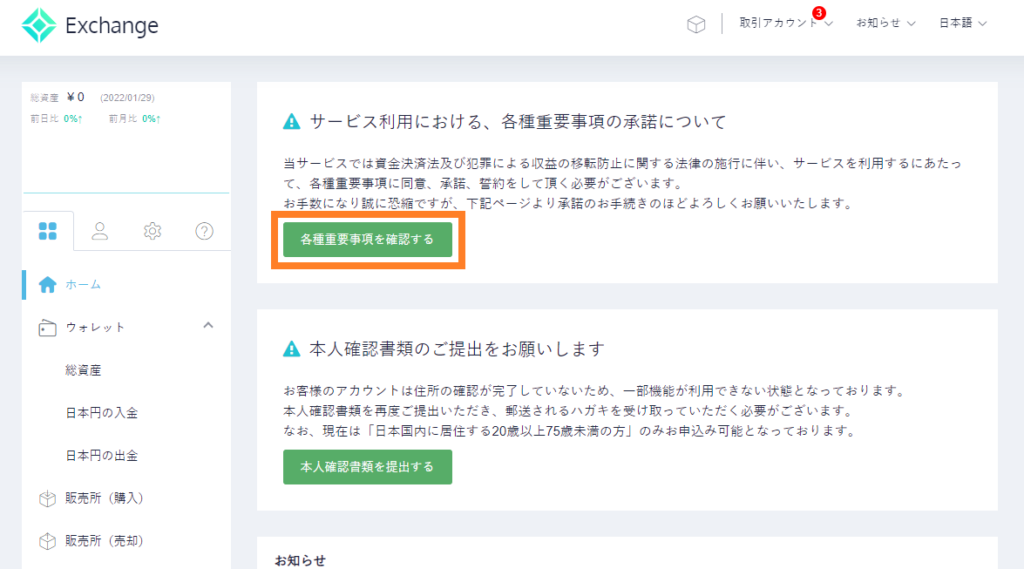Switch to the user profile tab icon
Image resolution: width=1024 pixels, height=569 pixels.
coord(100,231)
